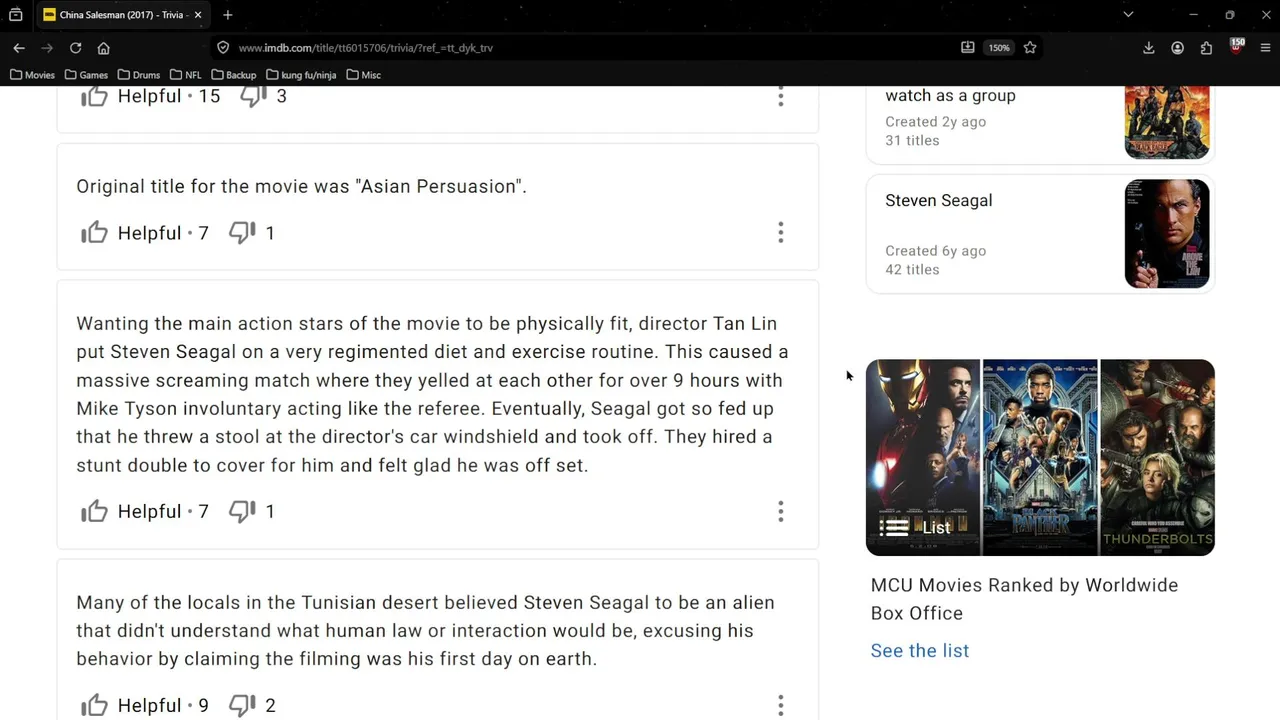The image size is (1280, 720).
Task: Open the MCU movies list image
Action: click(1040, 457)
